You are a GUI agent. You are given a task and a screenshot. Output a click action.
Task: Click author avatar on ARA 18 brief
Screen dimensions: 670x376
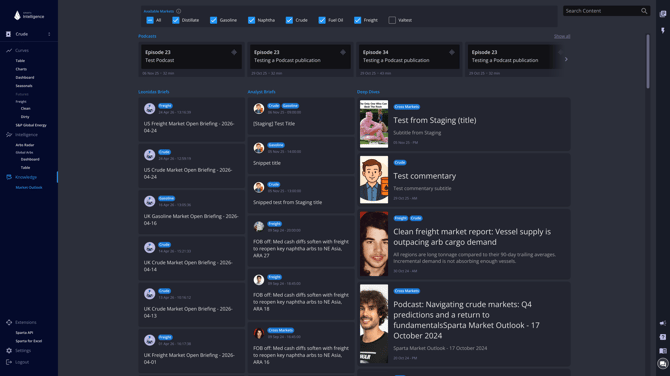[259, 280]
